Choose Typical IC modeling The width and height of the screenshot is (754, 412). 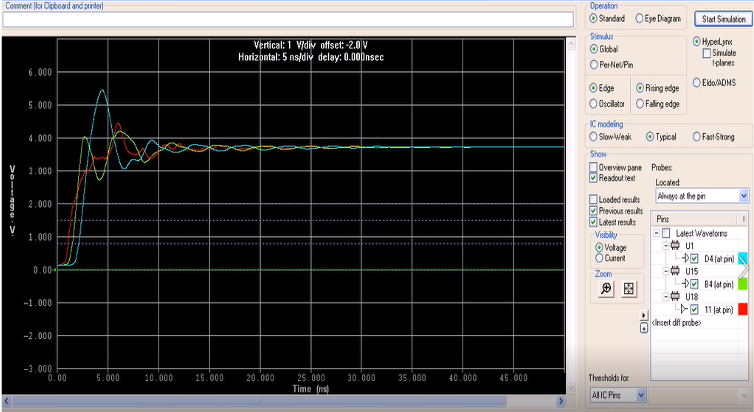(650, 137)
